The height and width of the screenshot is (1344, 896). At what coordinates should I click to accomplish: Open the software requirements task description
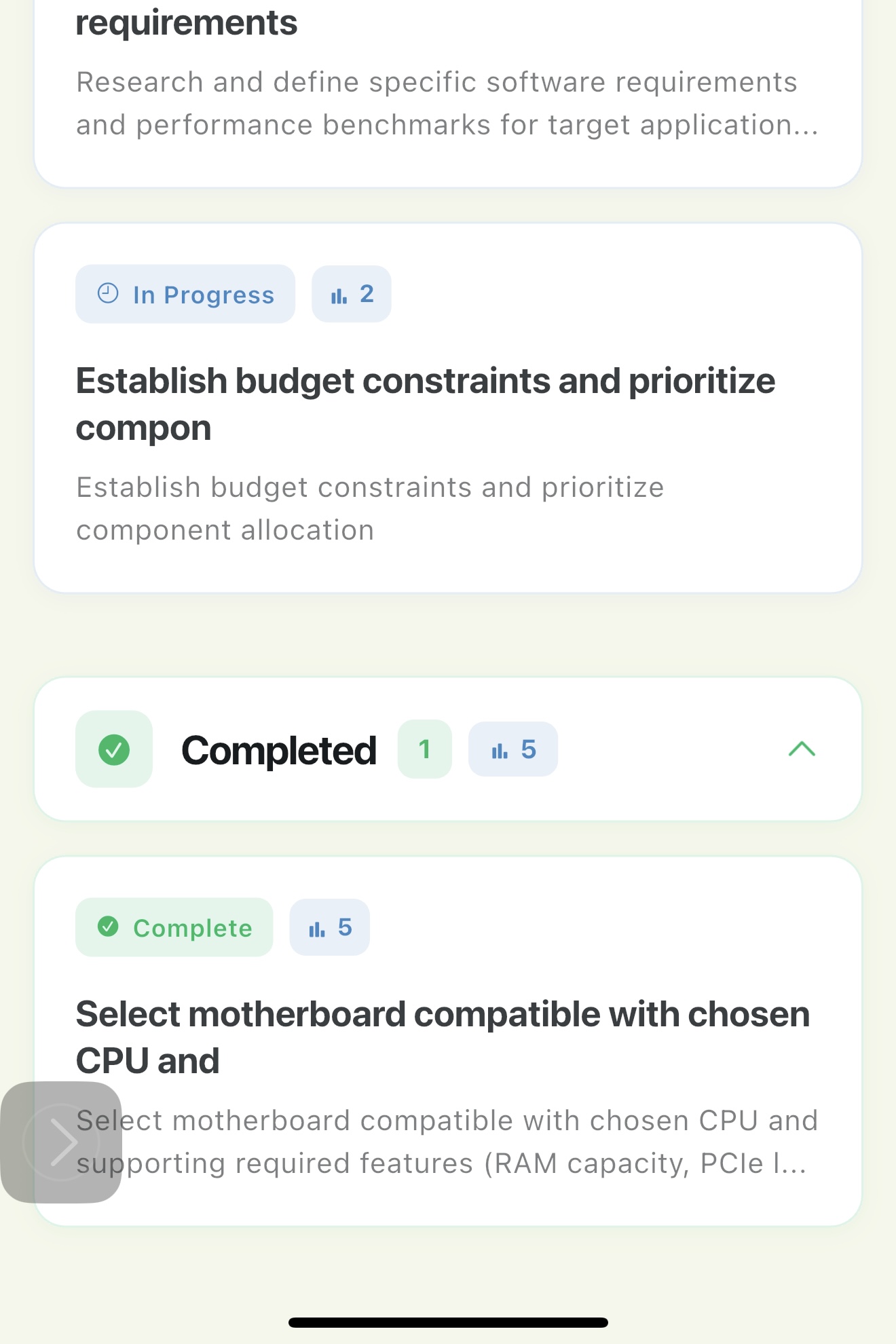click(x=447, y=103)
